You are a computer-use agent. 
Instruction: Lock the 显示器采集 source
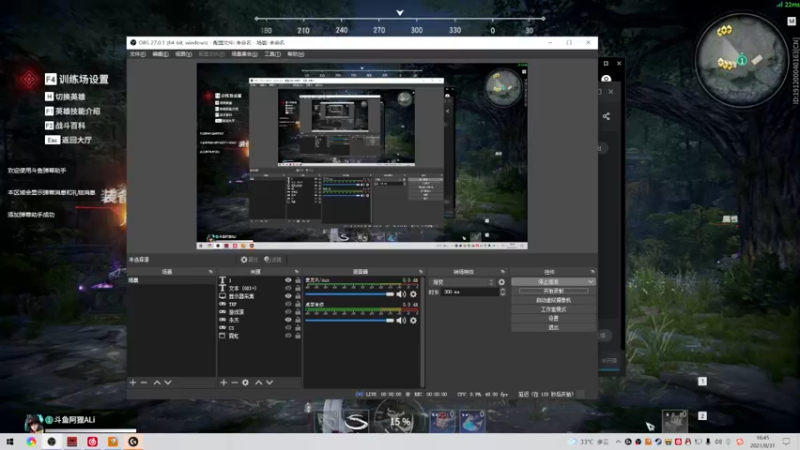(x=297, y=296)
